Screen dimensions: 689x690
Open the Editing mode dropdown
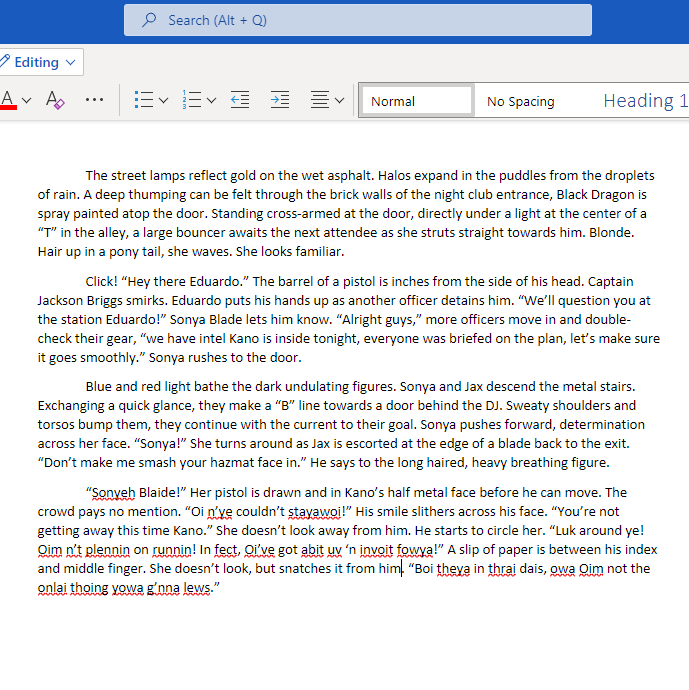click(40, 62)
